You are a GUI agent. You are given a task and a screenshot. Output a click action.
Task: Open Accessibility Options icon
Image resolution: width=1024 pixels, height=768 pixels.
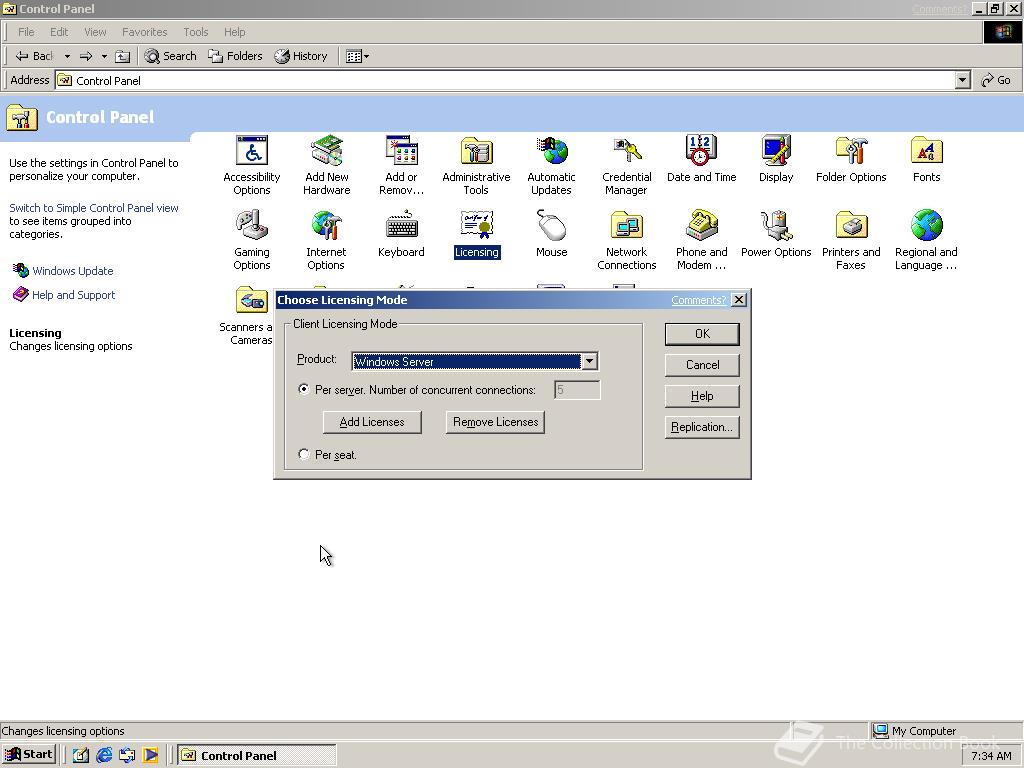[251, 165]
